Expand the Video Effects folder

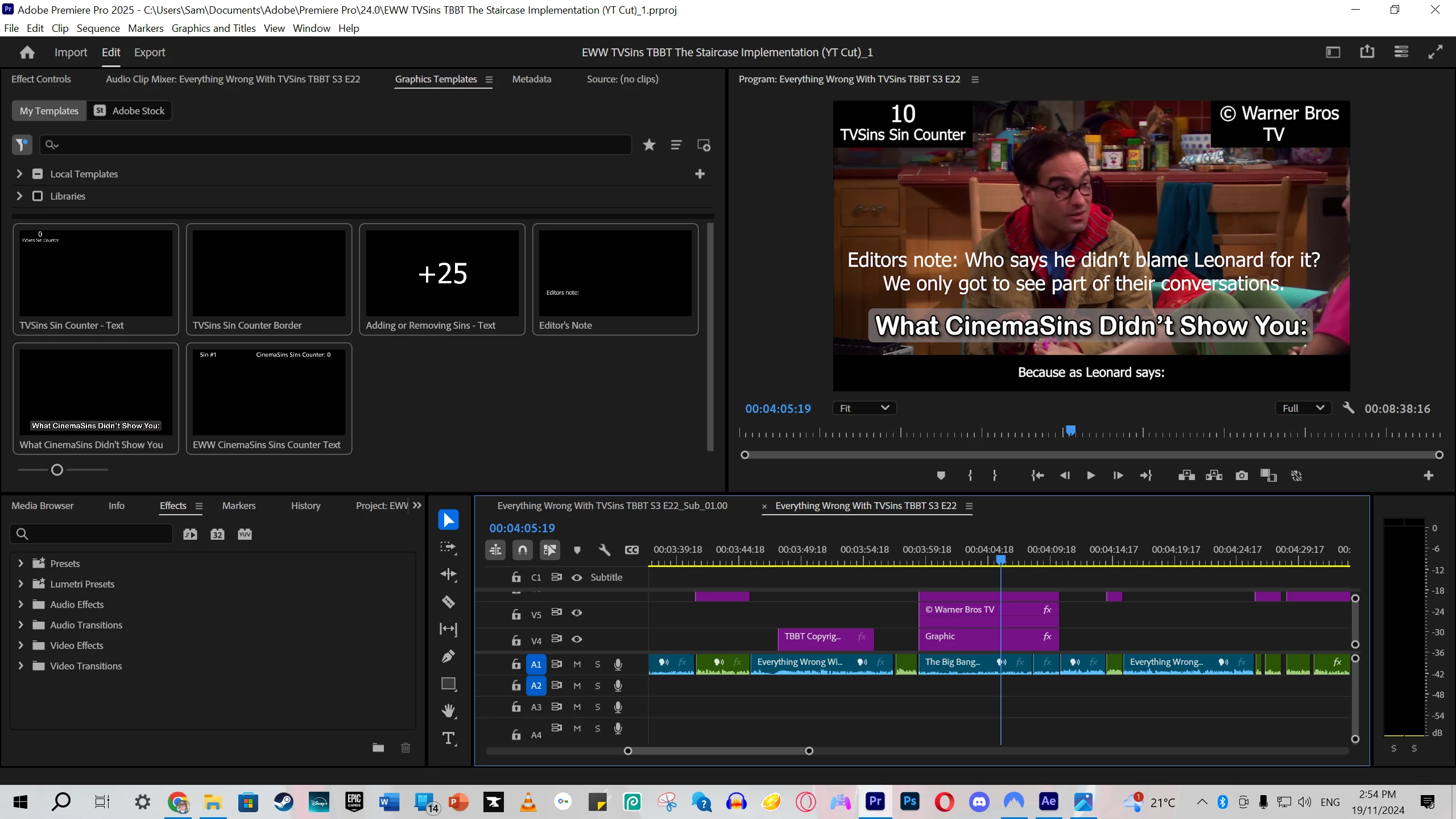pyautogui.click(x=20, y=646)
